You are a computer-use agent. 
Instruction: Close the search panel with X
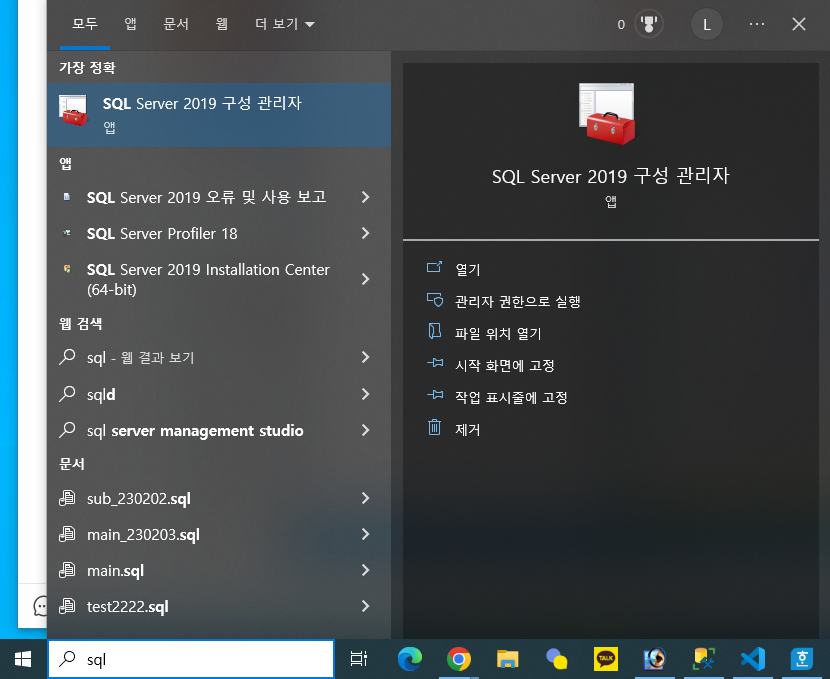799,24
